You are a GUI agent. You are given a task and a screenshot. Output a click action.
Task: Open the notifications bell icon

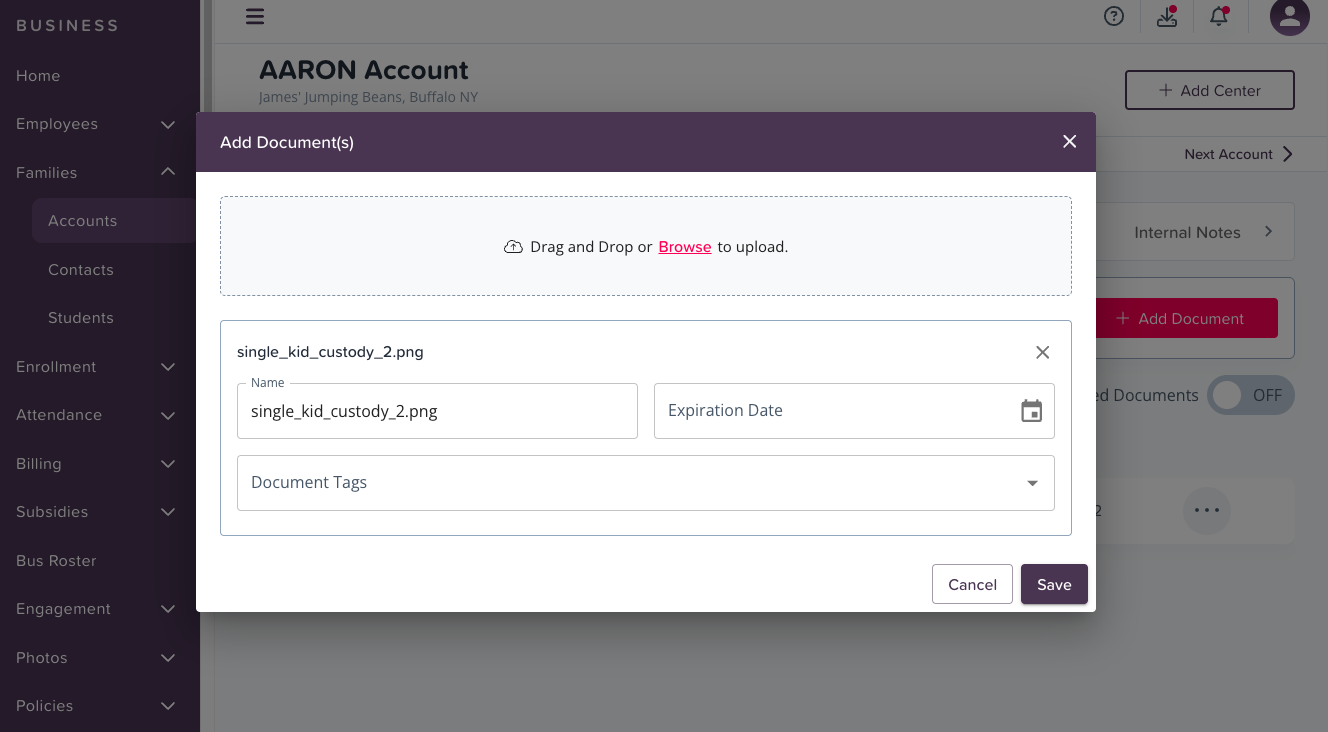[x=1219, y=16]
